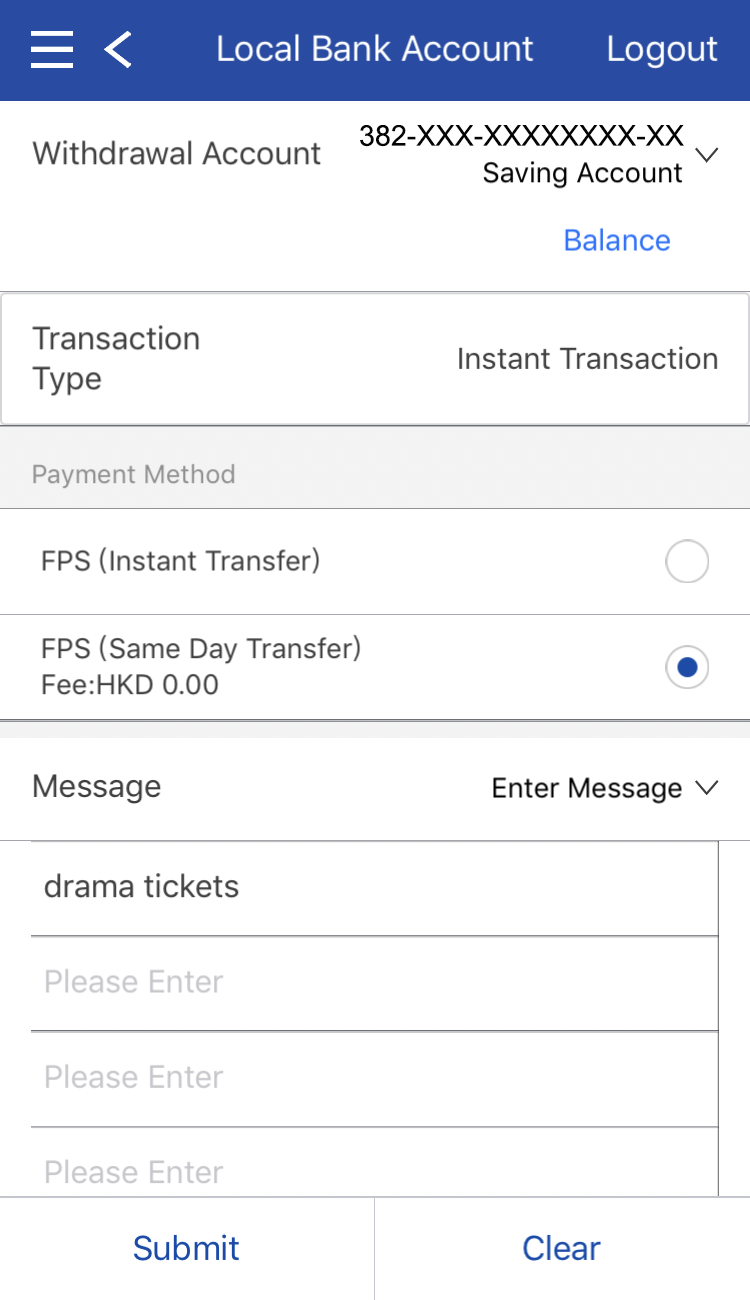Tap the Instant Transaction value
750x1300 pixels.
tap(587, 359)
